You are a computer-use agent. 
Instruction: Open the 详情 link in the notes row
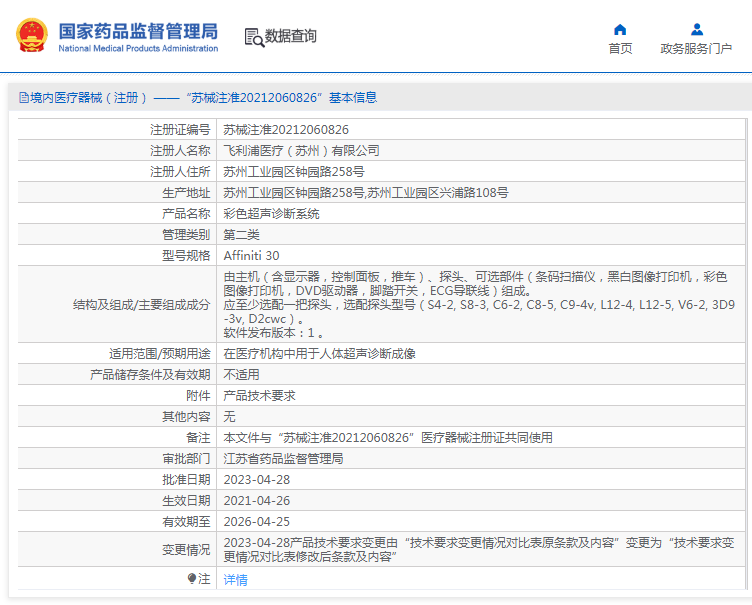coord(235,579)
